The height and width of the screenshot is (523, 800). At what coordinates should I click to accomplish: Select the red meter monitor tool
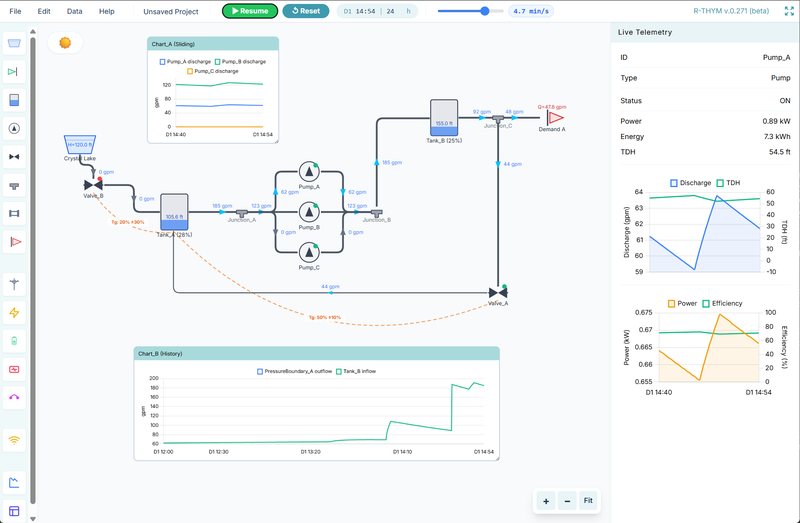[14, 369]
